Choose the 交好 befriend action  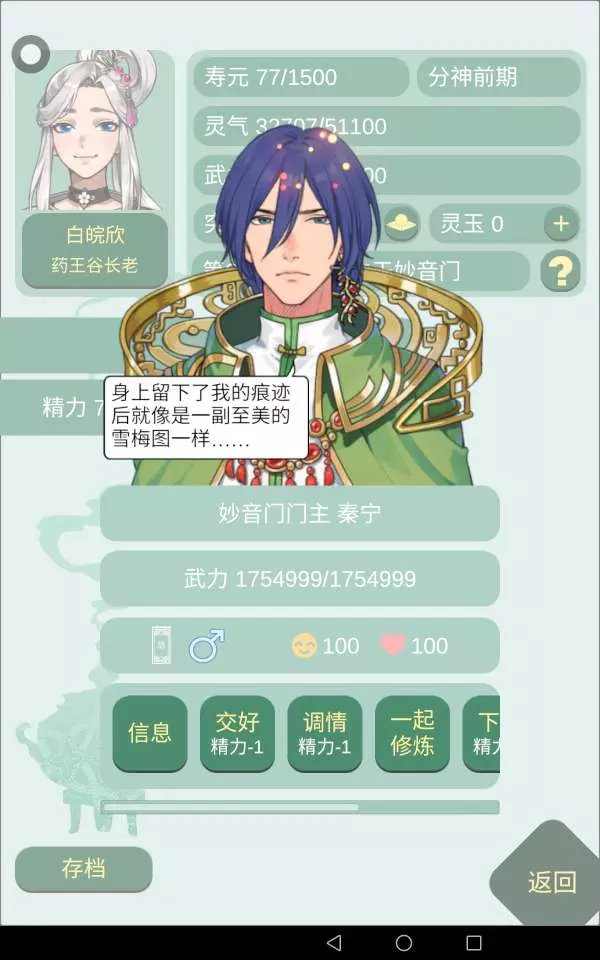click(237, 733)
